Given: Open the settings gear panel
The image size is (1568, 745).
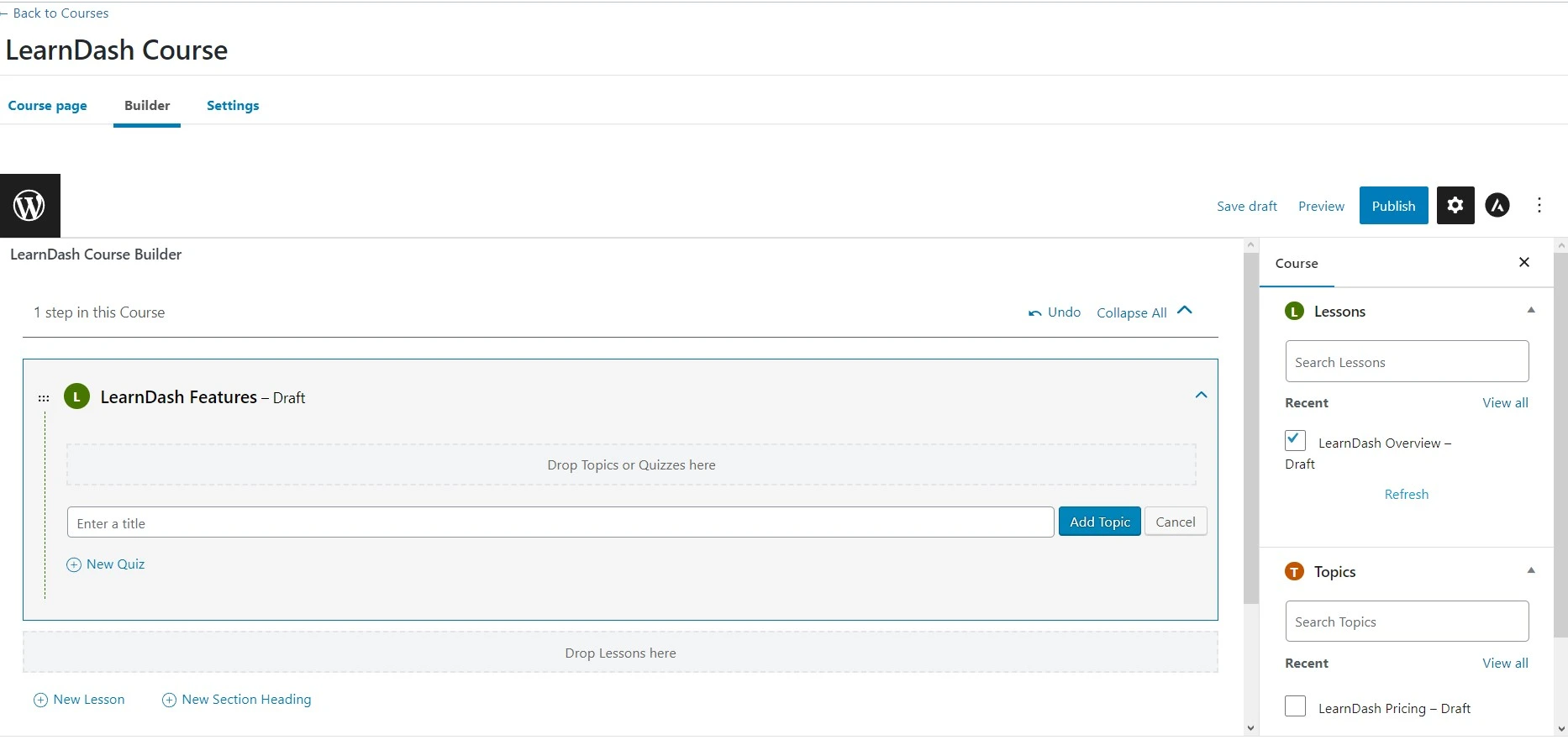Looking at the screenshot, I should [x=1455, y=206].
